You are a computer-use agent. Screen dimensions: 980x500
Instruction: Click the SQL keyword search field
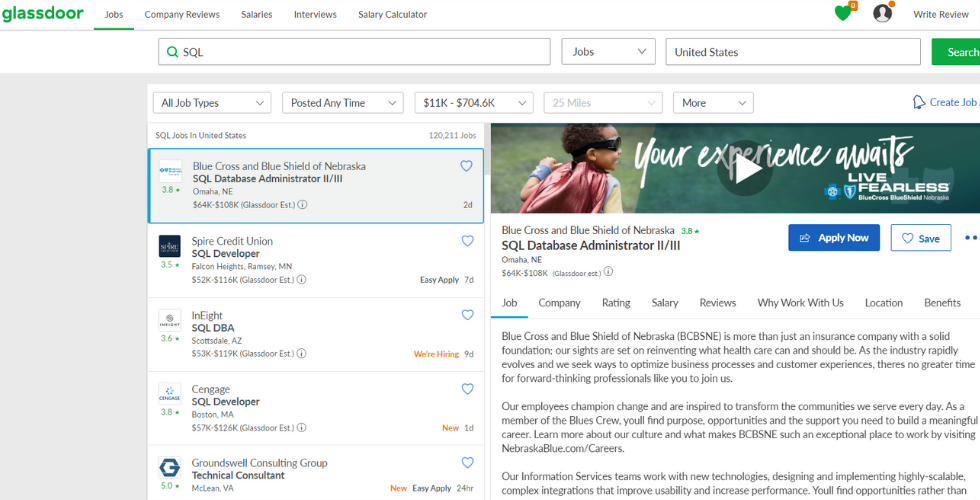click(354, 52)
